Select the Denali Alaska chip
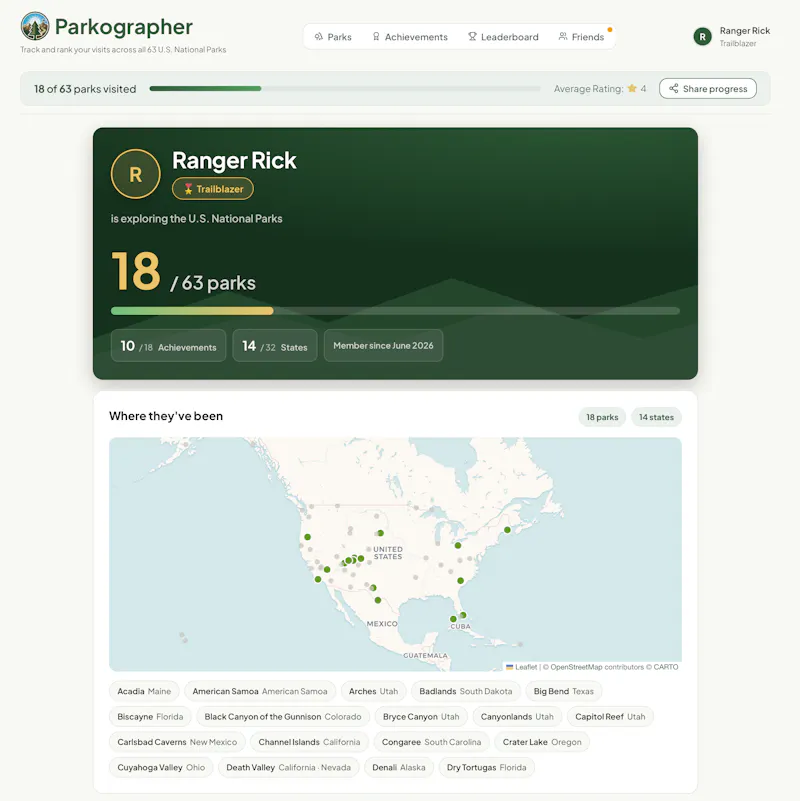This screenshot has width=800, height=801. (x=399, y=768)
